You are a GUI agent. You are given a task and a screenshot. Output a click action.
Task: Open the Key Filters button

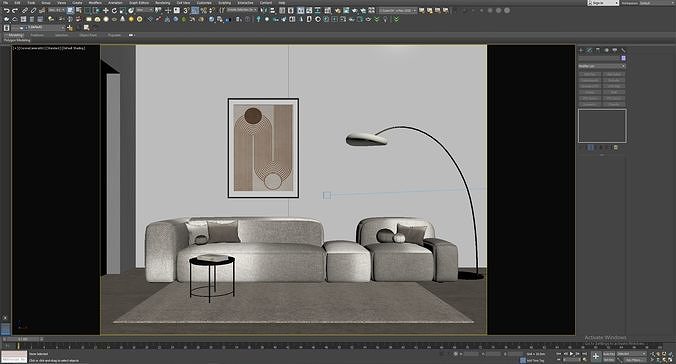click(635, 360)
